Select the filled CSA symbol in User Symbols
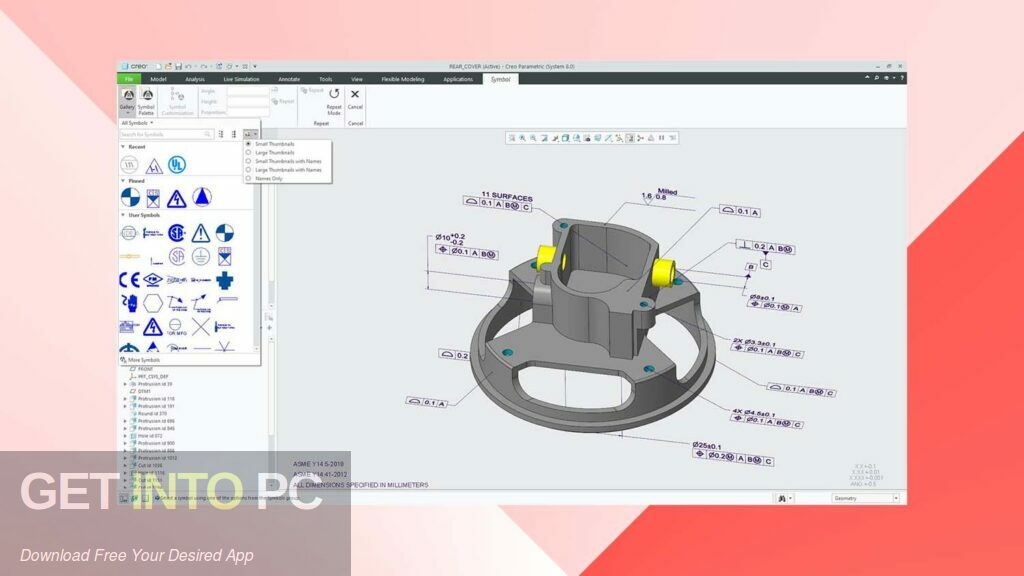This screenshot has height=576, width=1024. pyautogui.click(x=176, y=232)
